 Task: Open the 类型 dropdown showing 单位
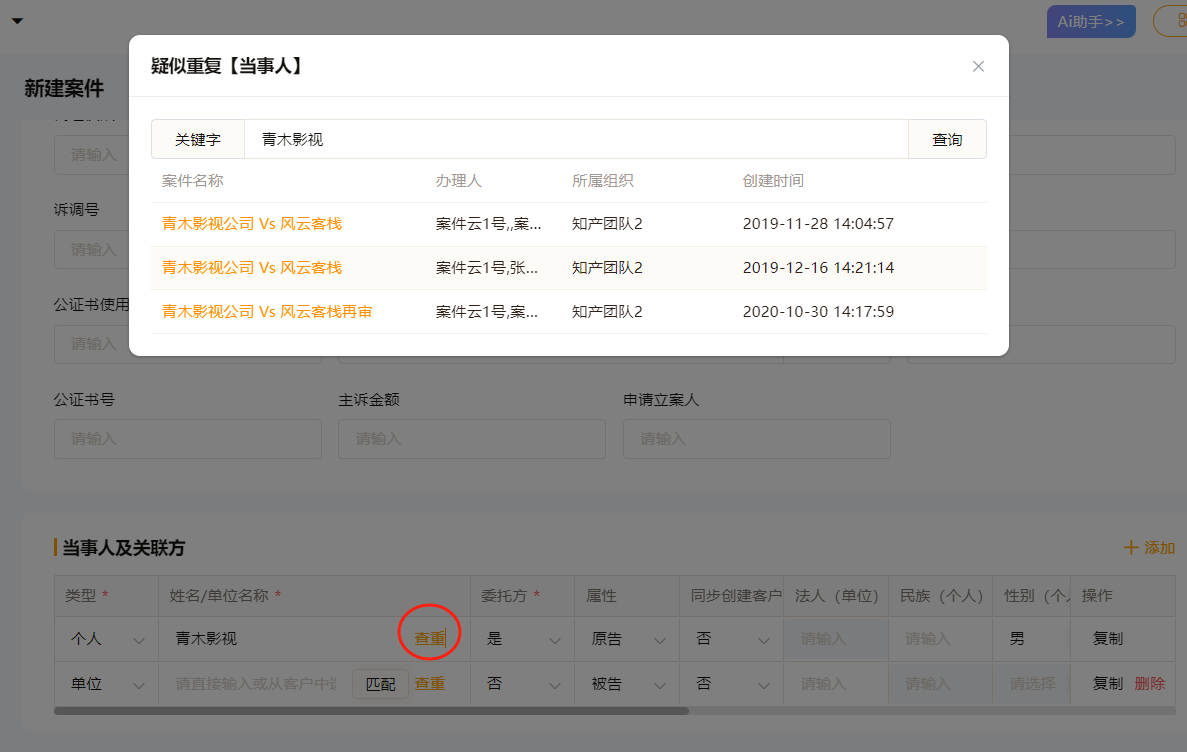tap(105, 684)
